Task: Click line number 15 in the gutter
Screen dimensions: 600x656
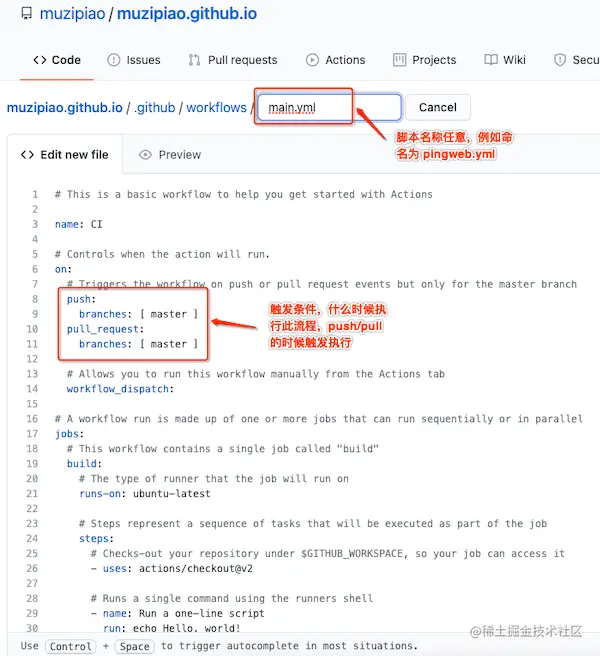Action: pos(32,404)
